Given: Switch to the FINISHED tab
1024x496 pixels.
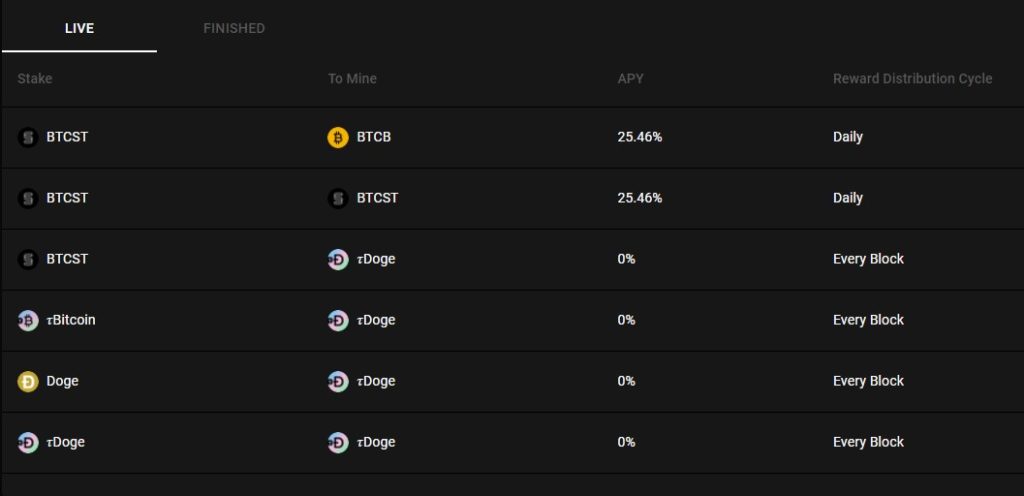Looking at the screenshot, I should pos(234,28).
